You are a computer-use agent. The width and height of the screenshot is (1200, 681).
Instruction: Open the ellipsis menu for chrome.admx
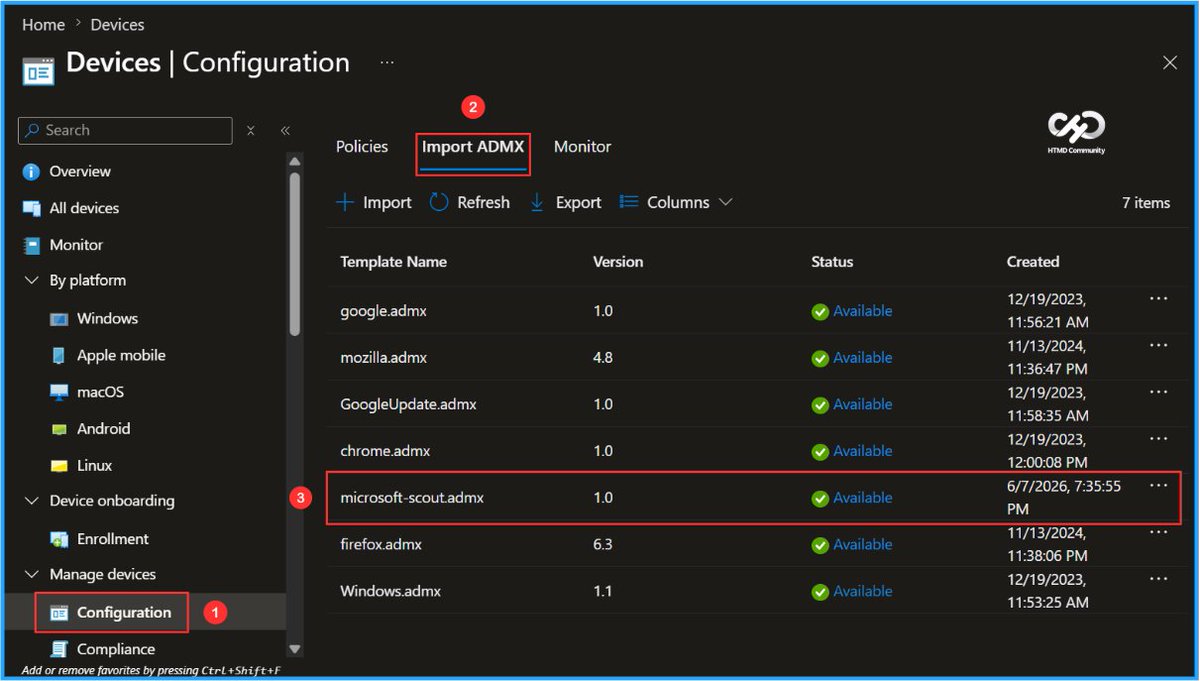[1159, 438]
